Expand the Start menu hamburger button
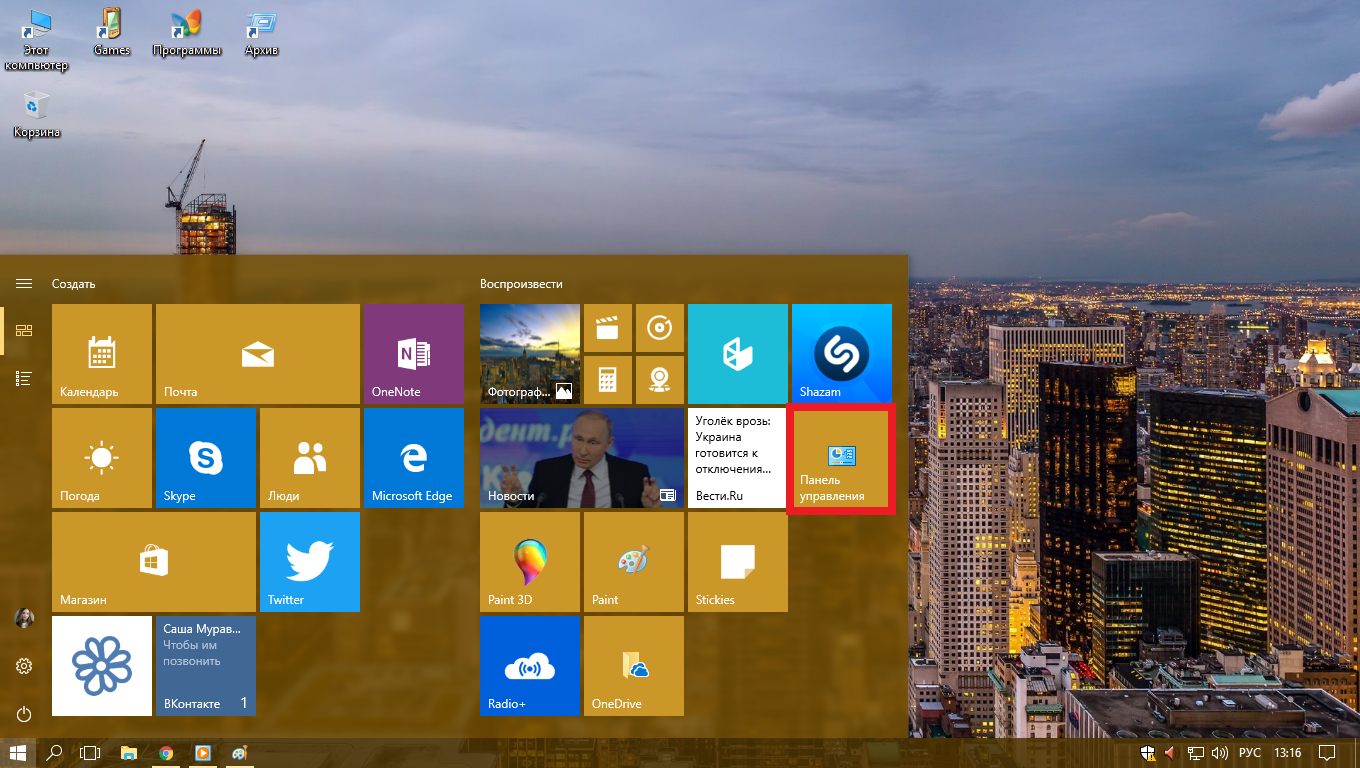The image size is (1360, 768). (x=24, y=284)
